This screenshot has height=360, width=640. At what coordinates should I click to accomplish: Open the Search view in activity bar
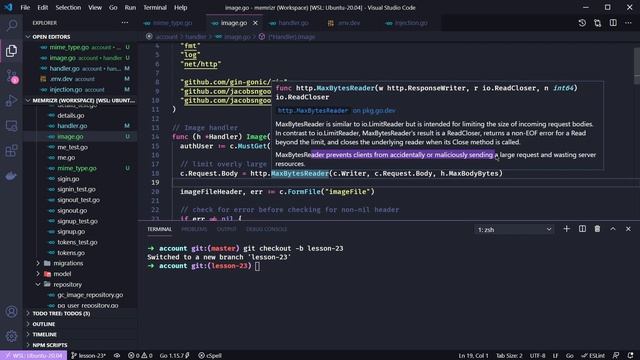click(11, 25)
